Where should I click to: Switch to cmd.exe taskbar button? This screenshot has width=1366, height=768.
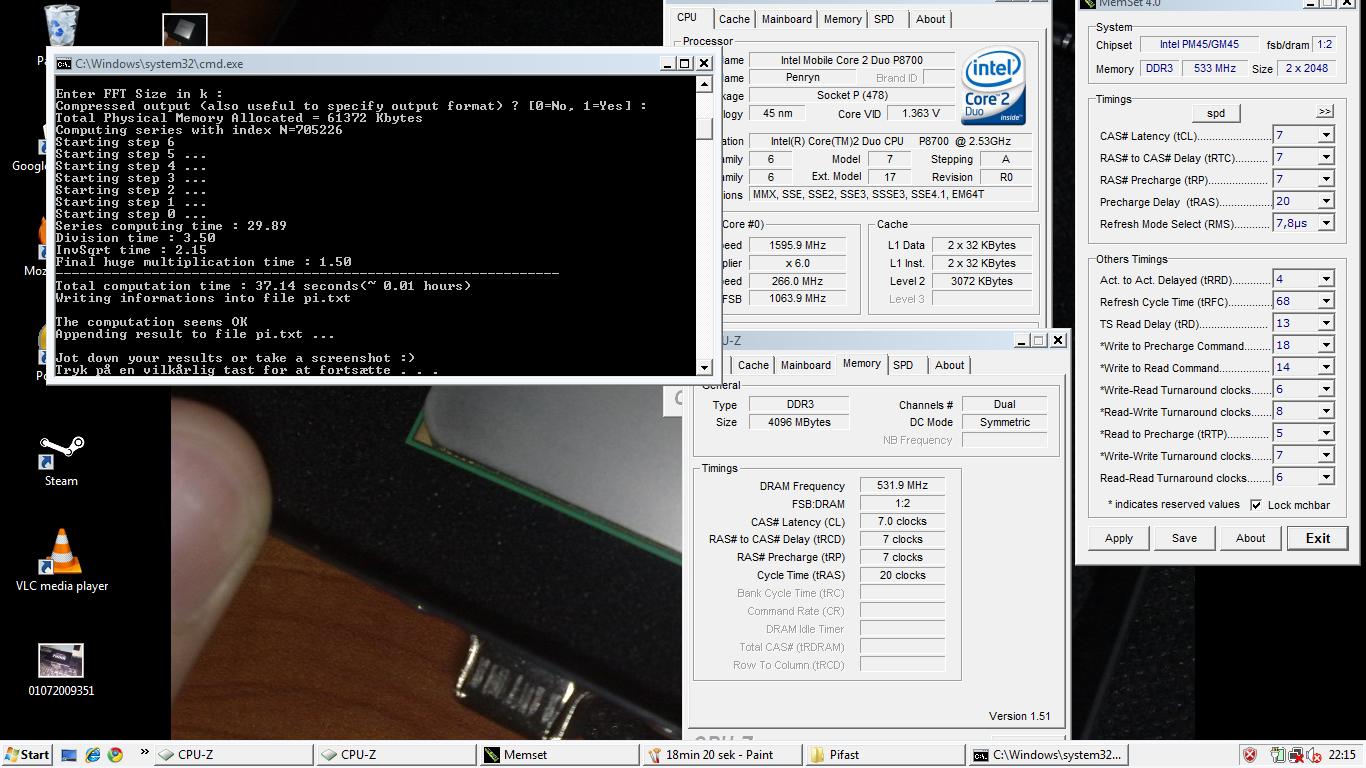tap(1047, 755)
